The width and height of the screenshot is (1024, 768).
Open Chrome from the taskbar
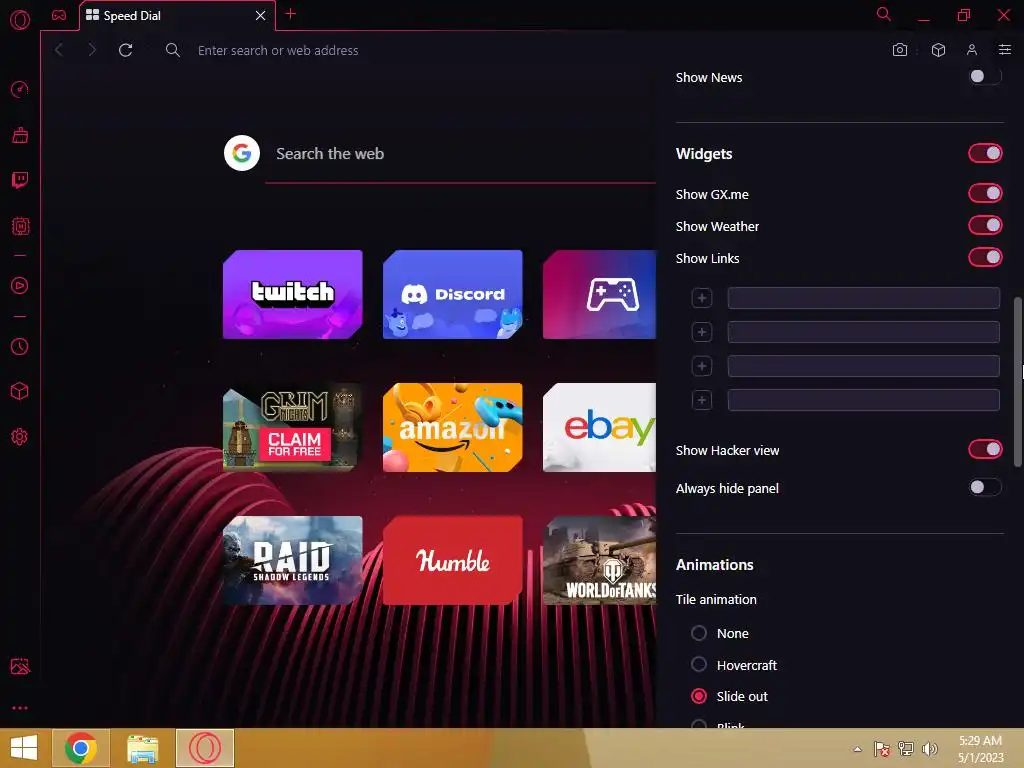click(81, 748)
